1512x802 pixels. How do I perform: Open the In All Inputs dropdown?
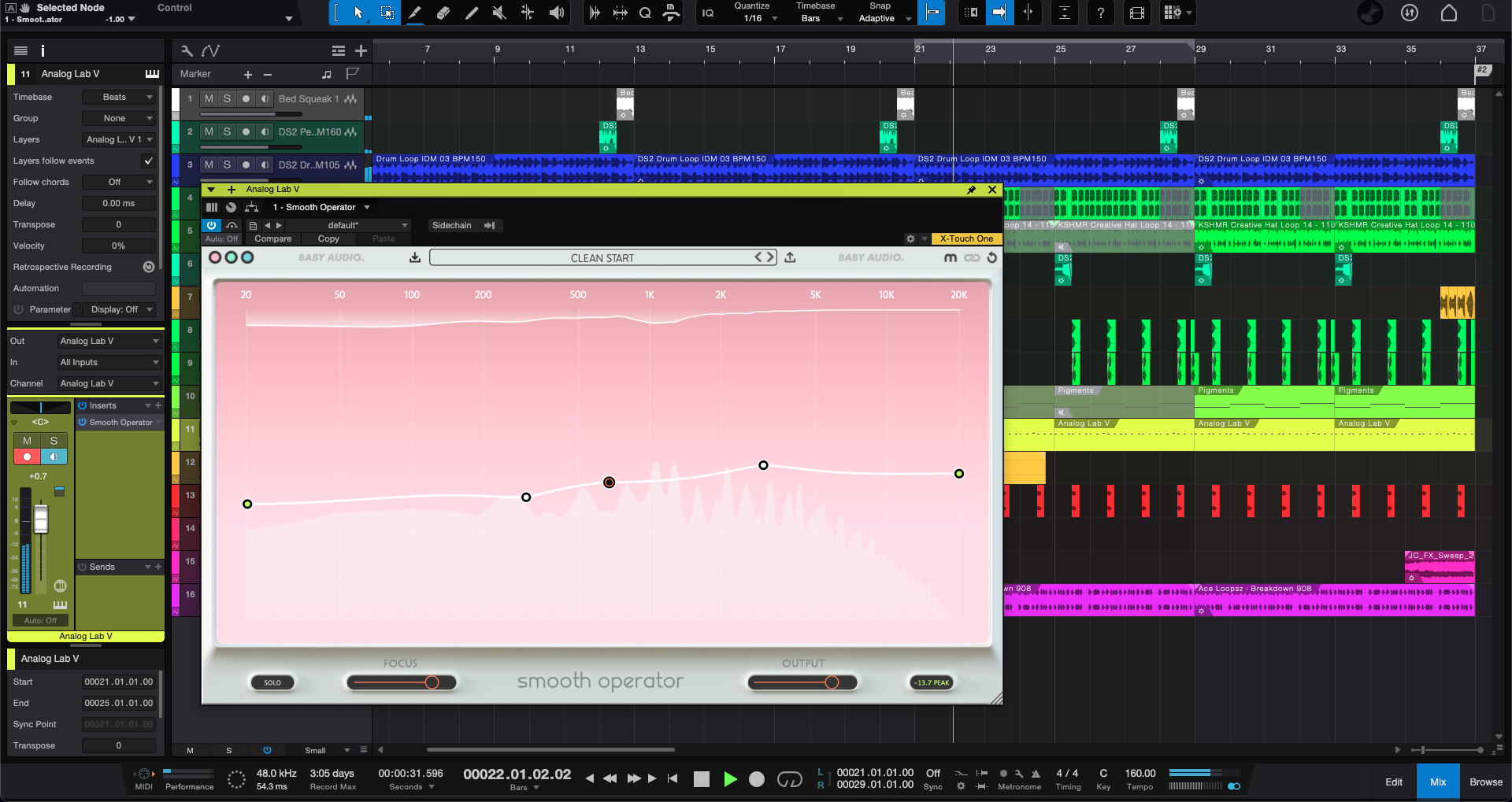[109, 362]
